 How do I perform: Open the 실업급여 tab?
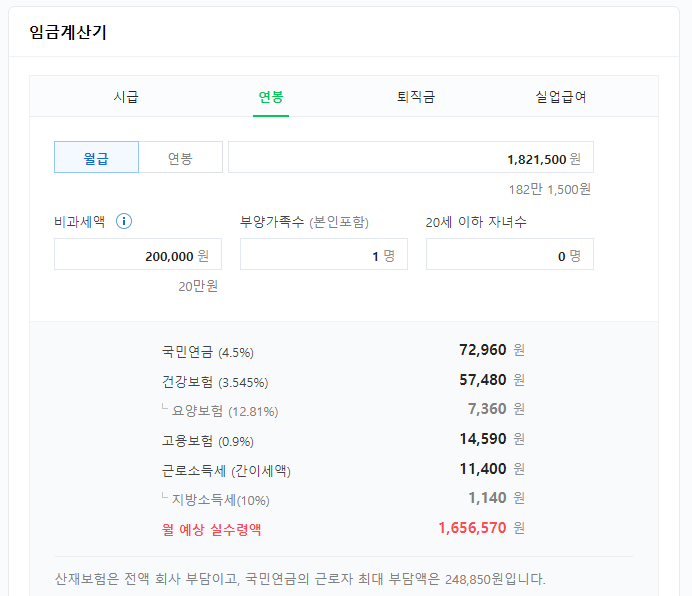click(x=560, y=97)
